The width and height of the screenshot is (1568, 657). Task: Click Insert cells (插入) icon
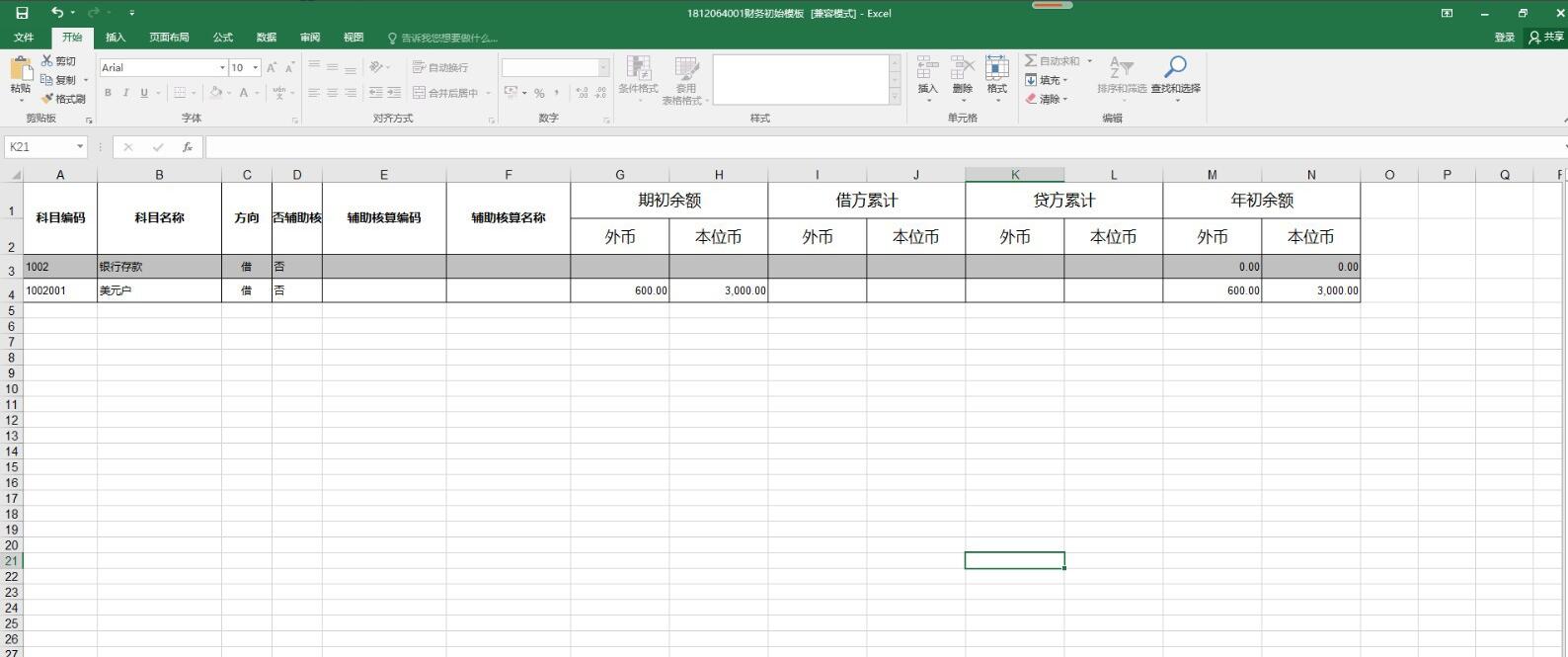pos(927,78)
